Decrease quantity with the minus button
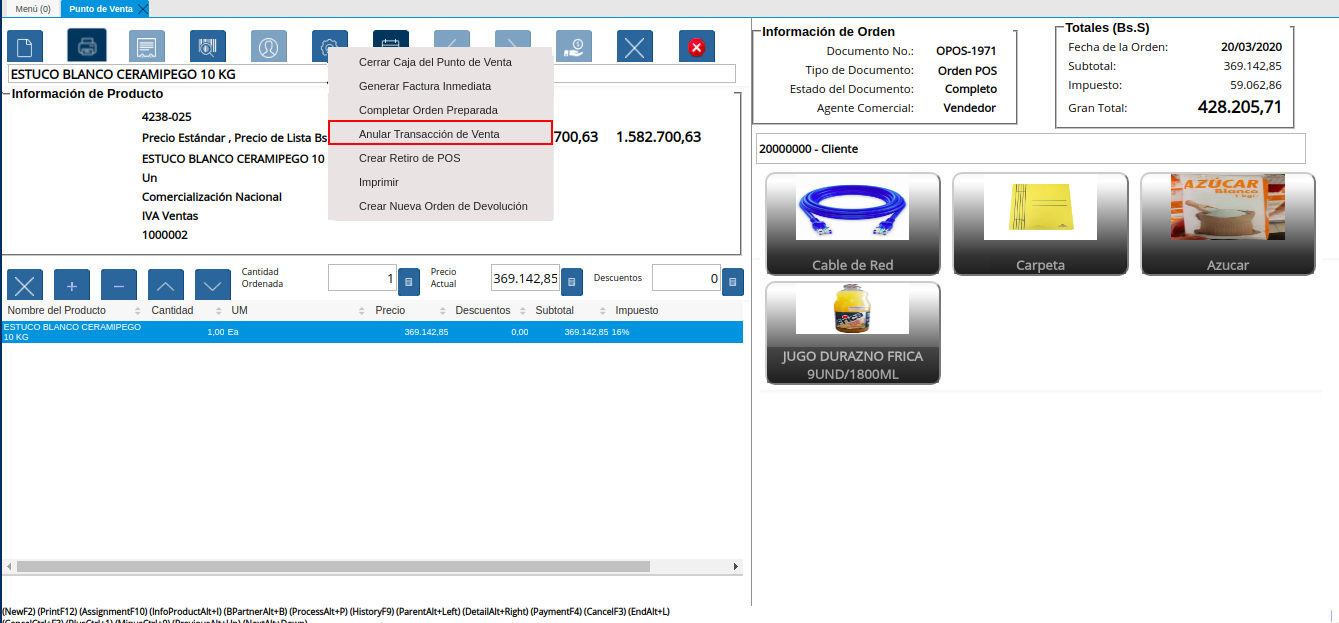The image size is (1339, 623). coord(118,285)
